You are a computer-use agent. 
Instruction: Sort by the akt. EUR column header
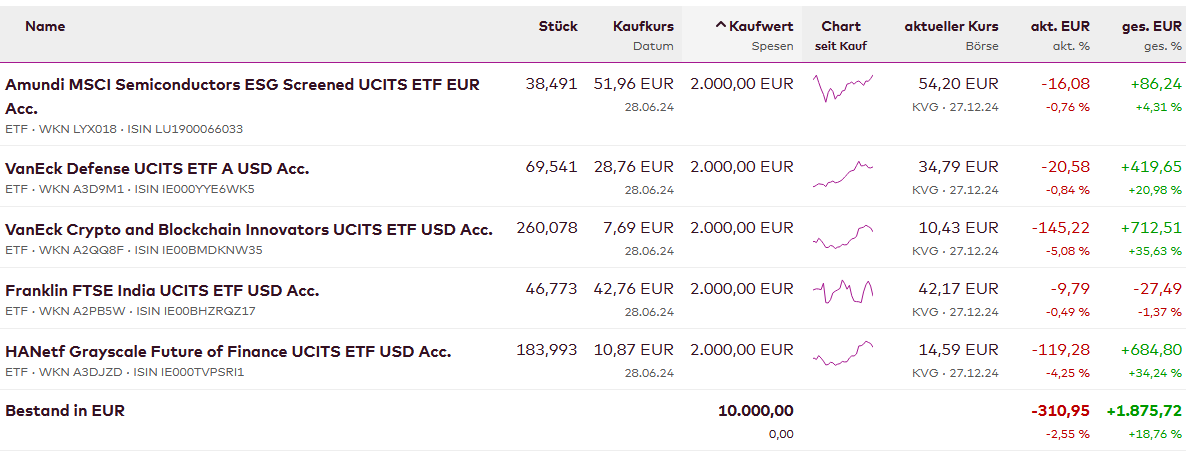[1060, 27]
